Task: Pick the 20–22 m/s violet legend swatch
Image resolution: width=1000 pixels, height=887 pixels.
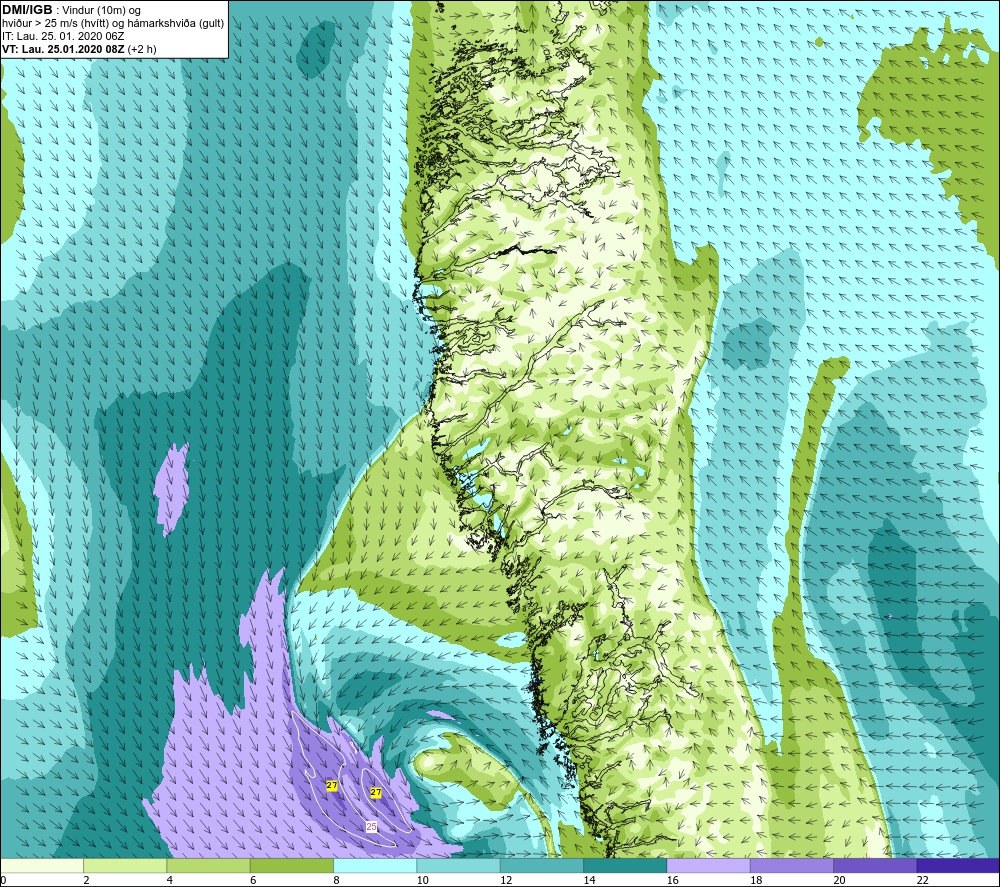Action: (874, 865)
